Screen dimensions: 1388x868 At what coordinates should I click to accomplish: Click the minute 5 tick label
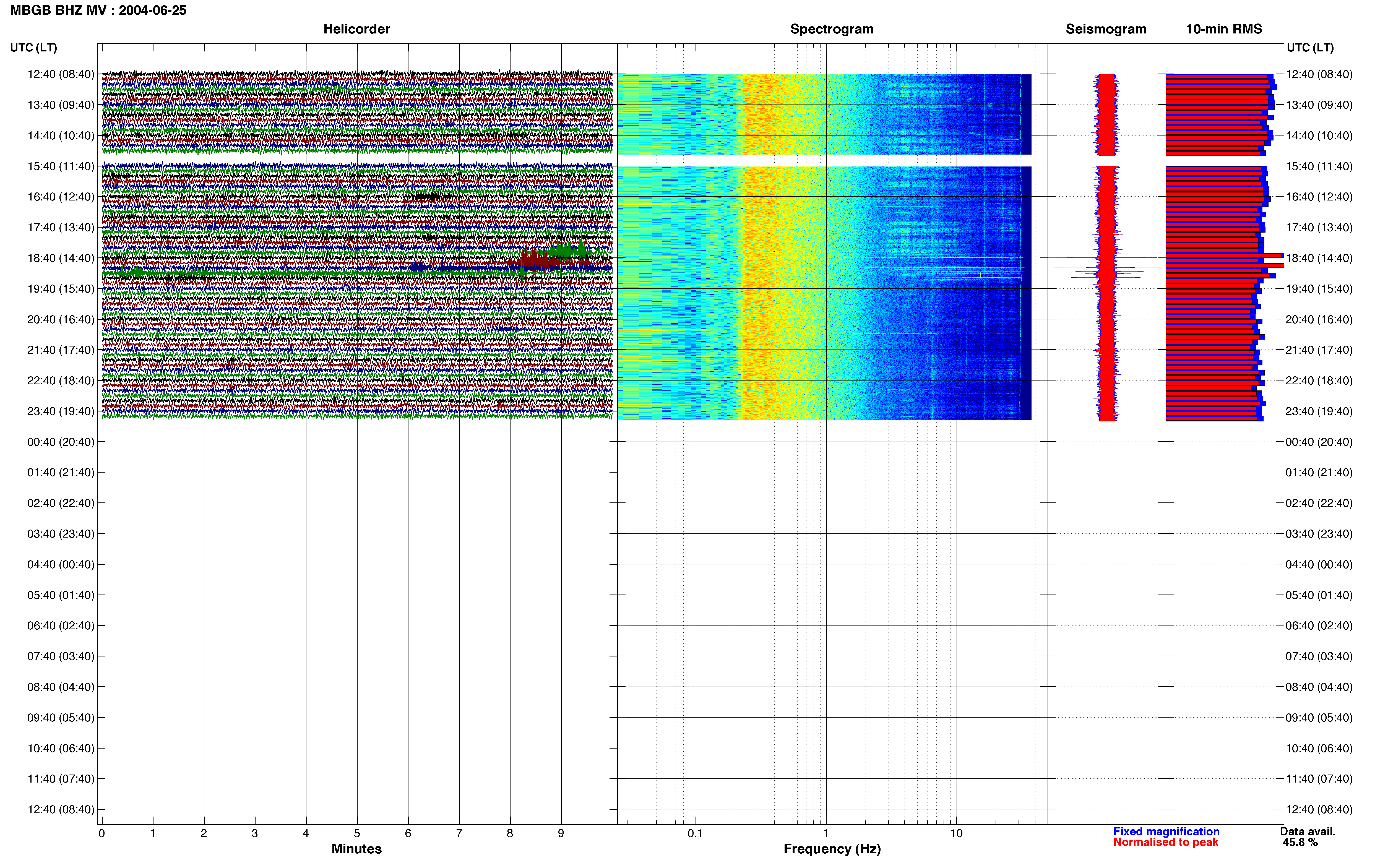357,833
